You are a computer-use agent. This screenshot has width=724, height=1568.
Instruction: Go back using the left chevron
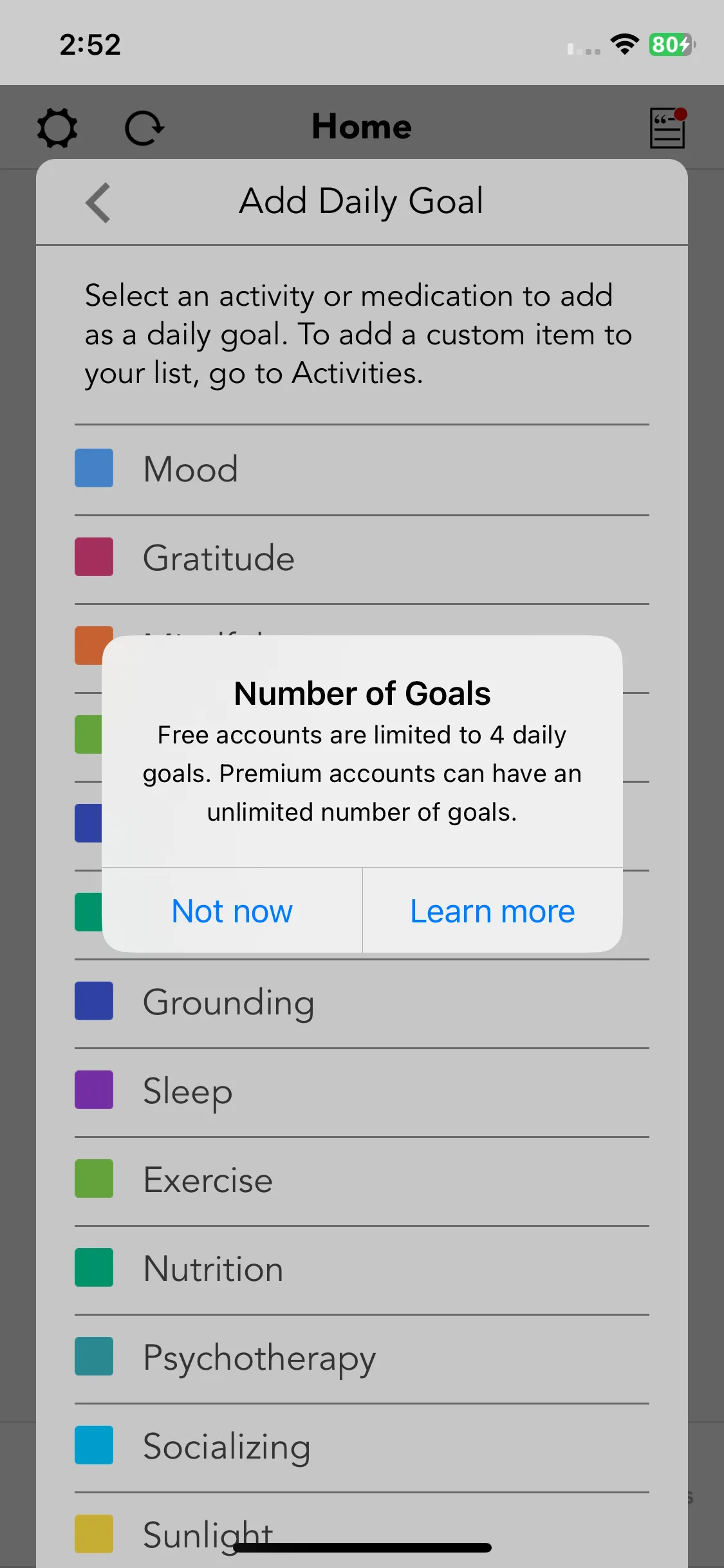(98, 203)
